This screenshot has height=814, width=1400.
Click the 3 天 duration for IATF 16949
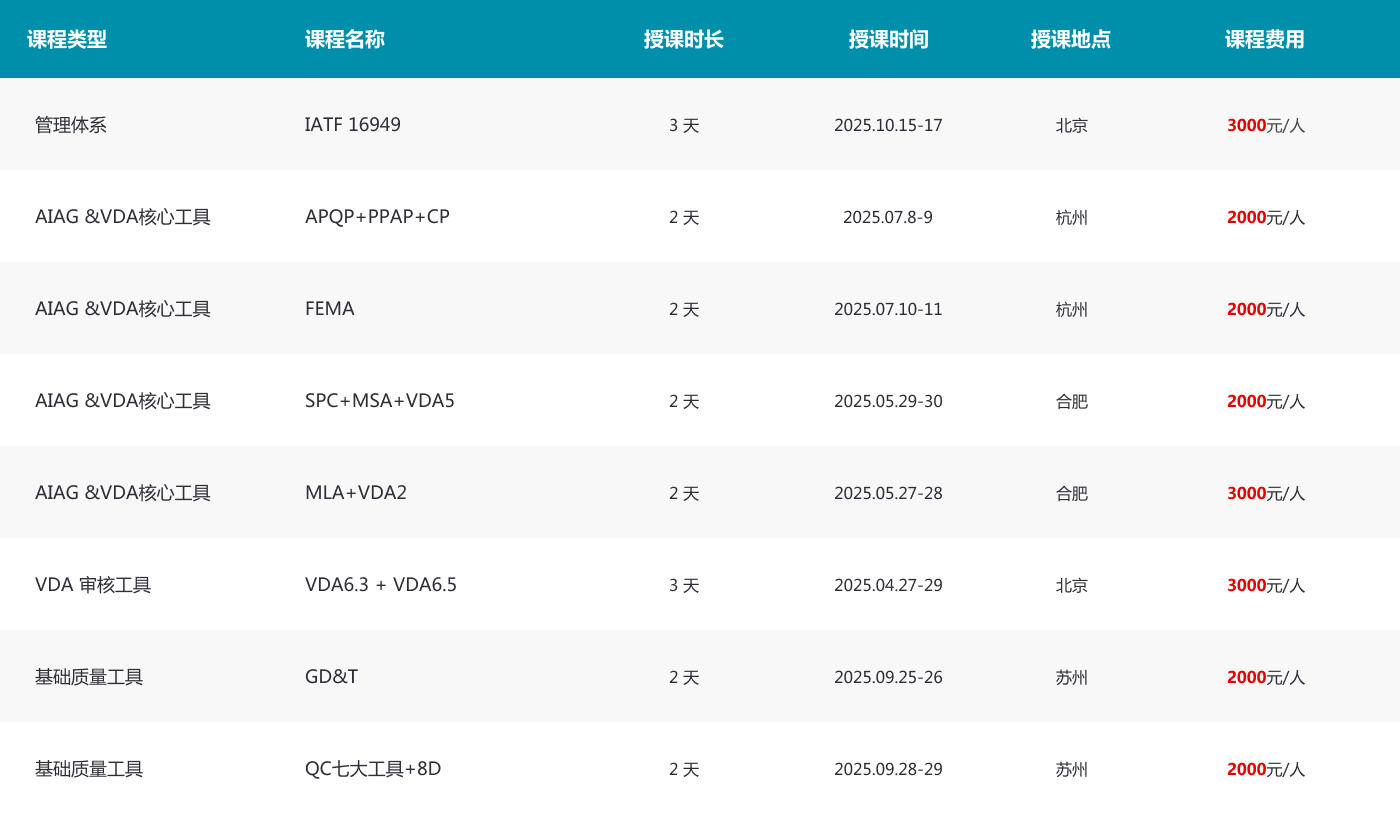(684, 126)
